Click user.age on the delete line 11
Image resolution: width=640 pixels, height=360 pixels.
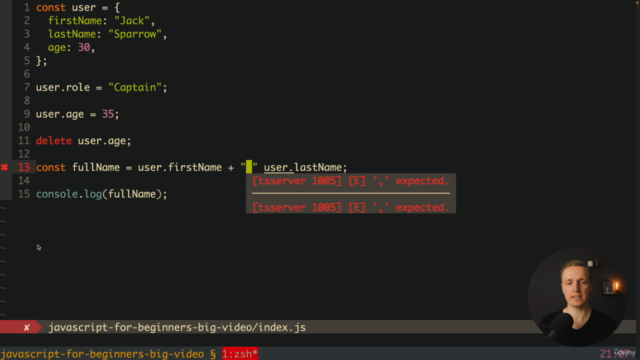102,141
